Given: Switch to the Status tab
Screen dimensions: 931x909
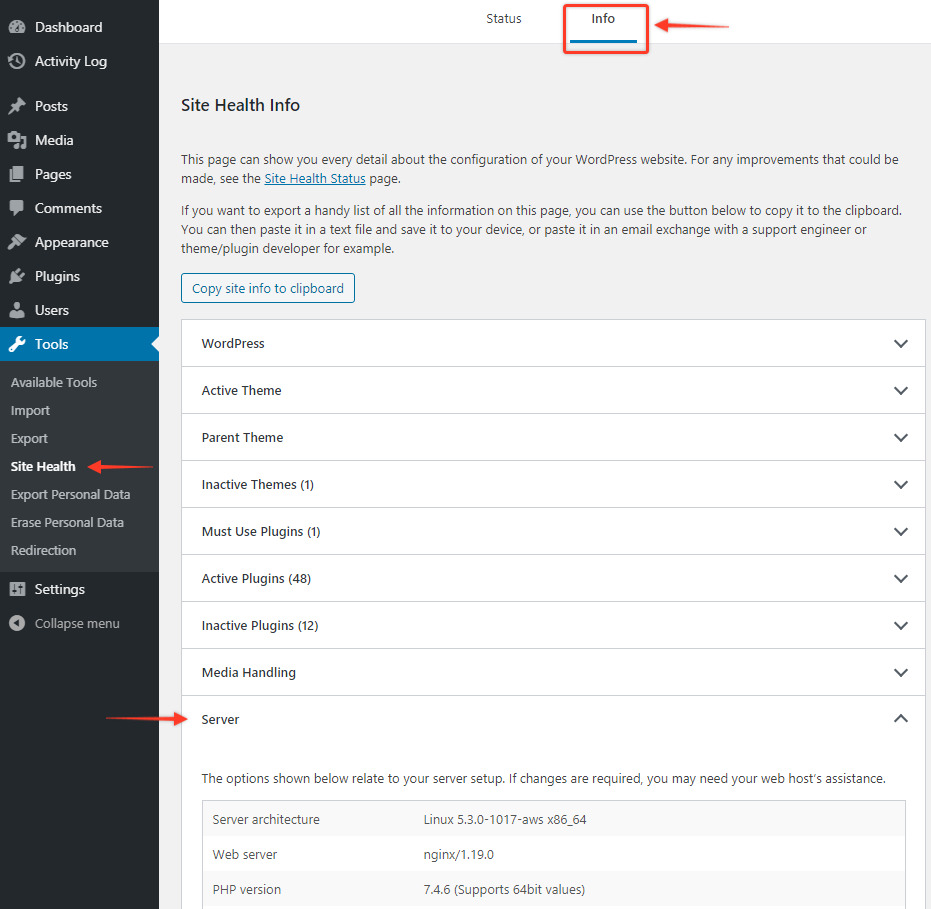Looking at the screenshot, I should [x=504, y=18].
